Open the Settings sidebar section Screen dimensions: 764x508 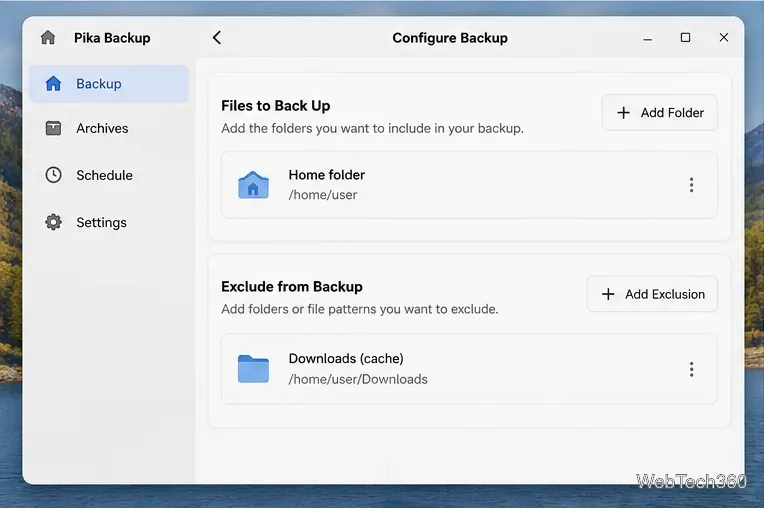coord(109,222)
